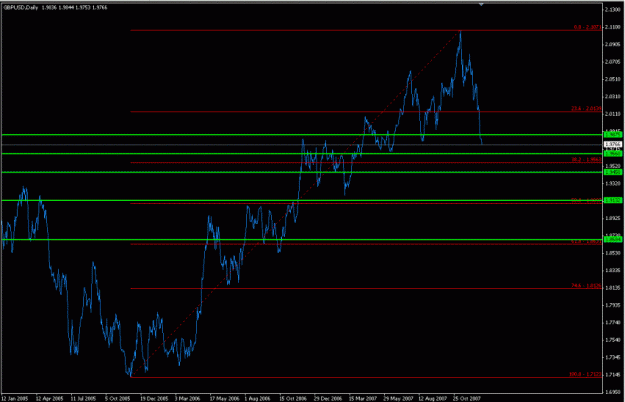Click the 15 Oct 2006 date label
625x402 pixels.
293,398
